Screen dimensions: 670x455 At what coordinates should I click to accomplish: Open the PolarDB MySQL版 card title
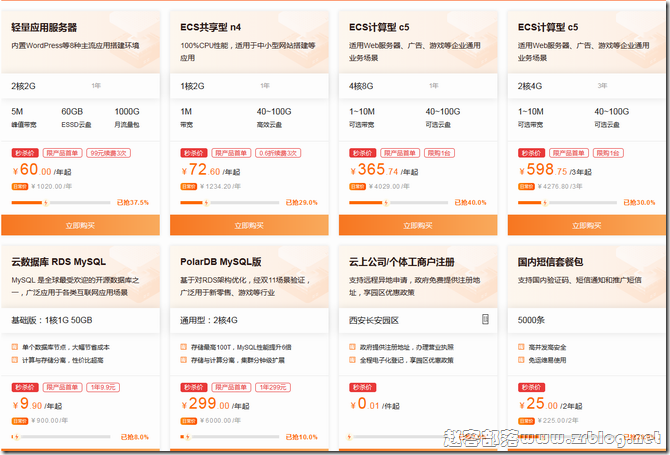click(220, 261)
